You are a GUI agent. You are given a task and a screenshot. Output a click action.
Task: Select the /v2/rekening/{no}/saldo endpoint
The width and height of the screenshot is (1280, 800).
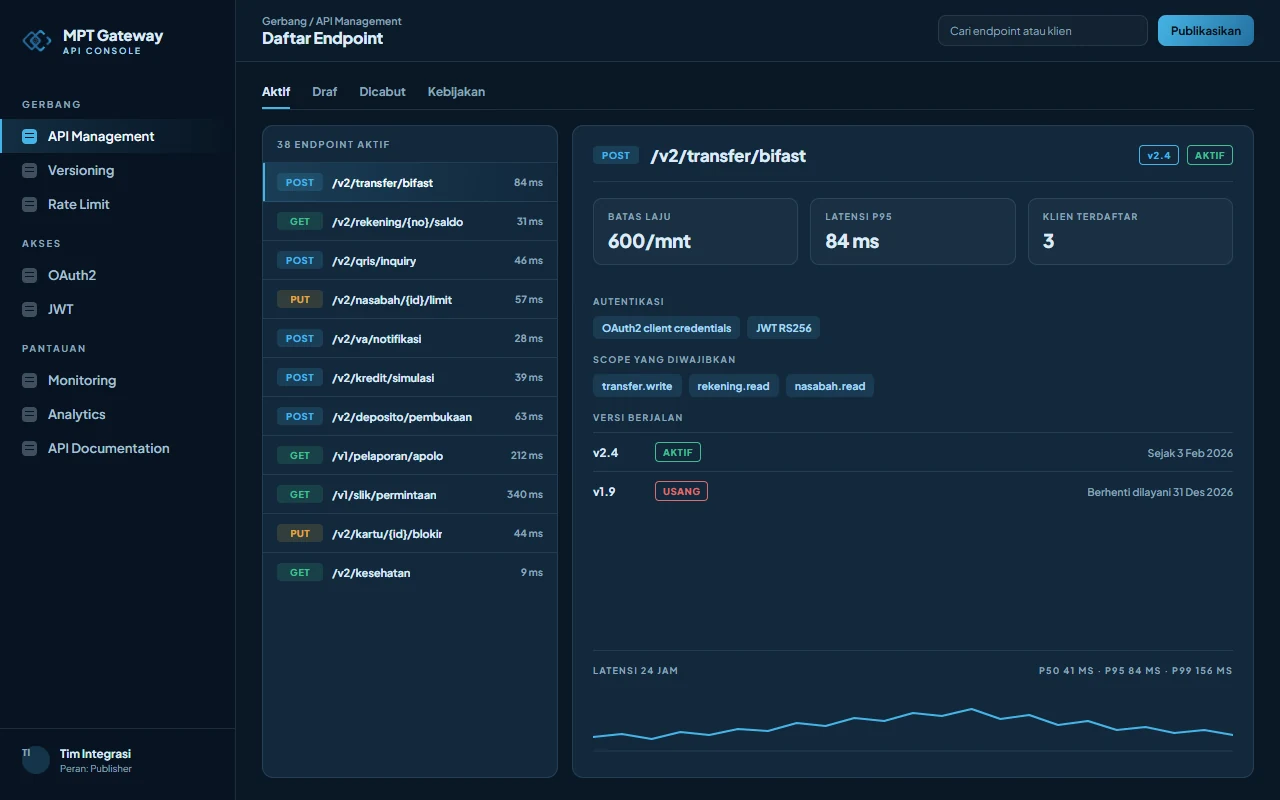pos(410,221)
